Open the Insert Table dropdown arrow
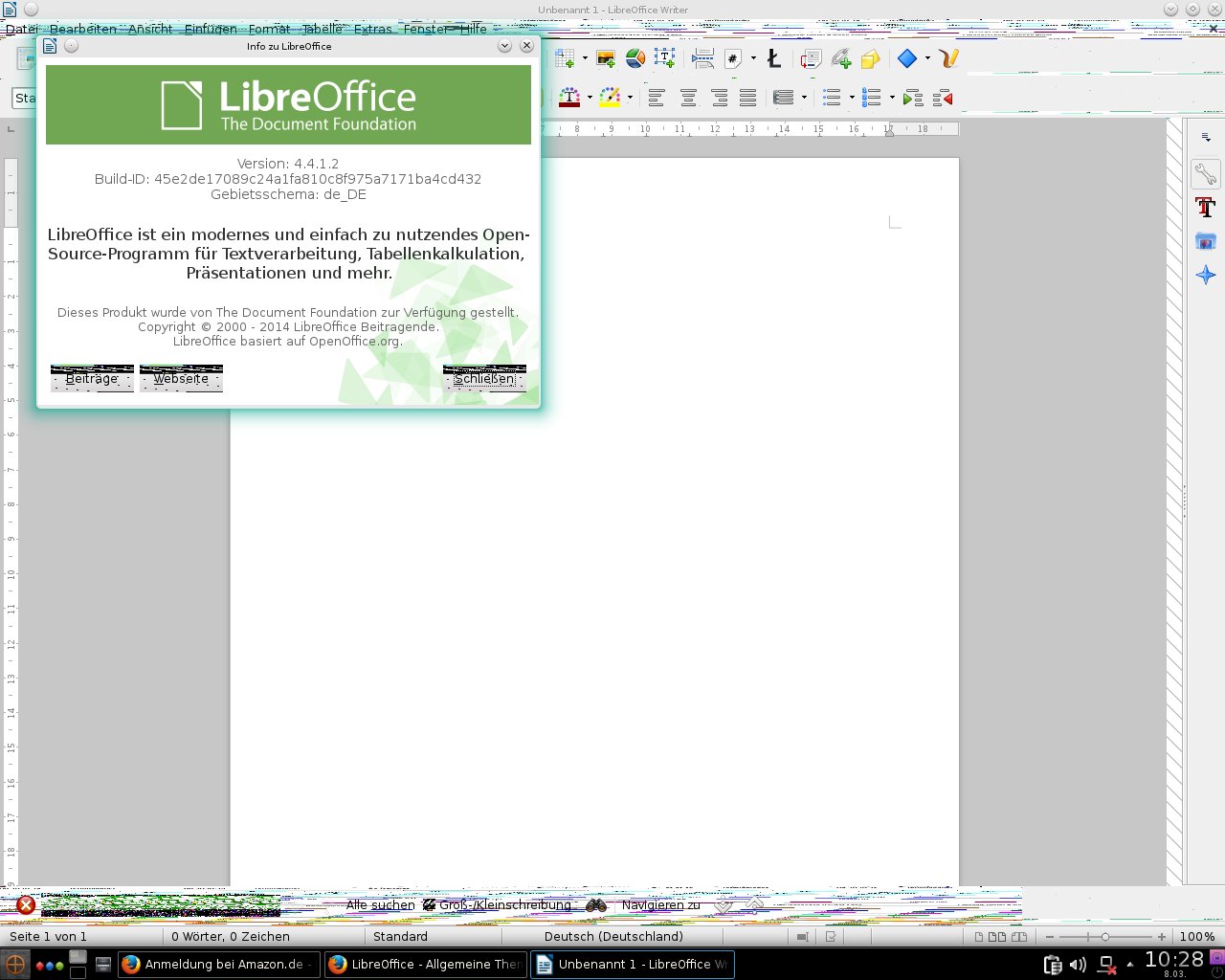This screenshot has height=980, width=1225. (x=585, y=58)
